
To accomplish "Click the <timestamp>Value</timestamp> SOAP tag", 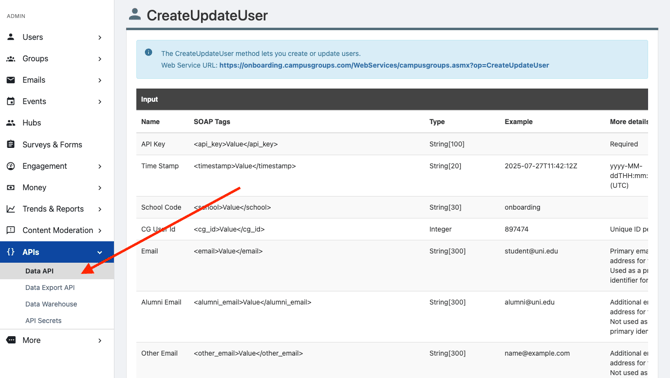I will pyautogui.click(x=244, y=166).
